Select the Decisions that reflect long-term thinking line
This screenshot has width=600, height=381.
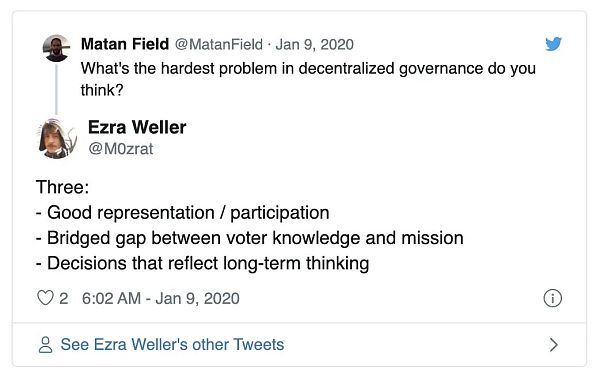coord(202,264)
